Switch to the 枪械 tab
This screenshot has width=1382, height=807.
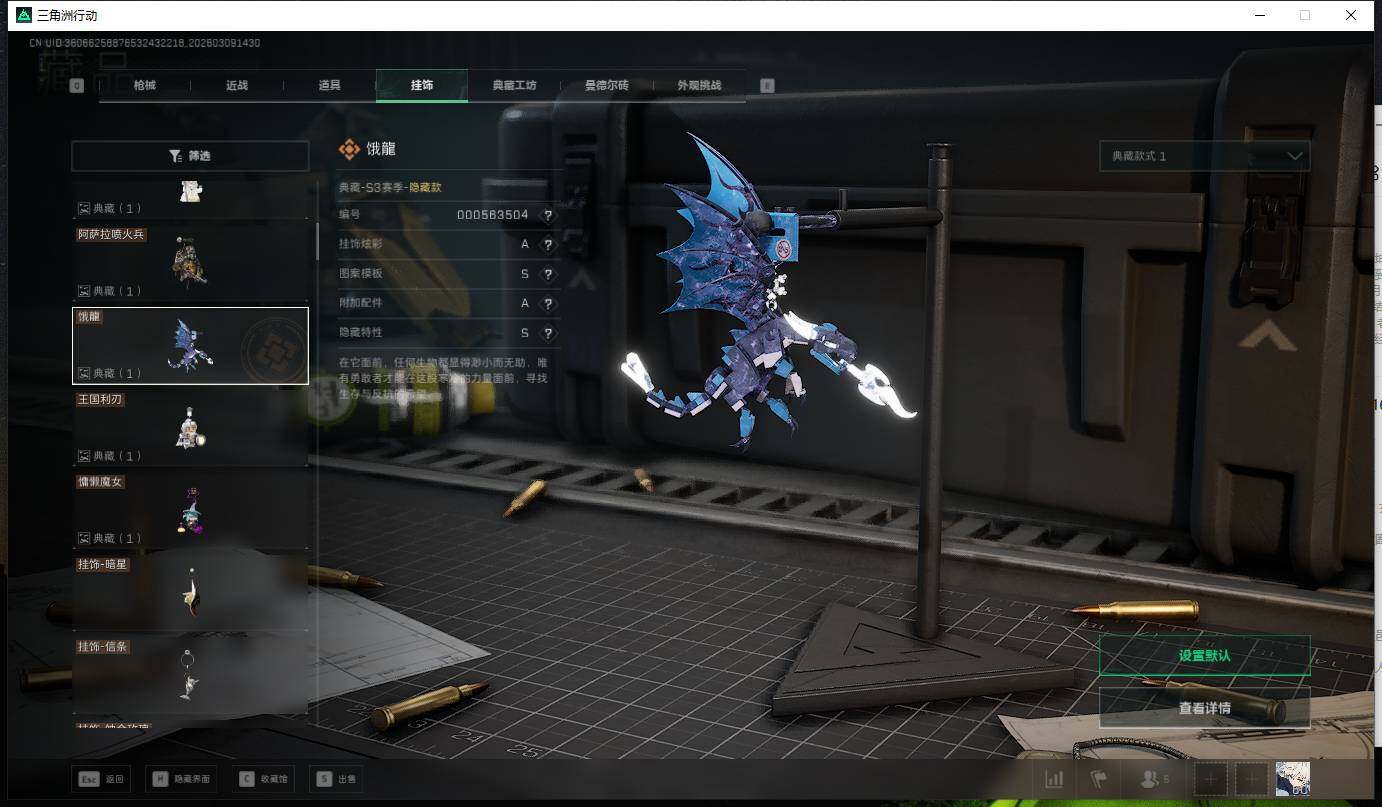click(145, 85)
